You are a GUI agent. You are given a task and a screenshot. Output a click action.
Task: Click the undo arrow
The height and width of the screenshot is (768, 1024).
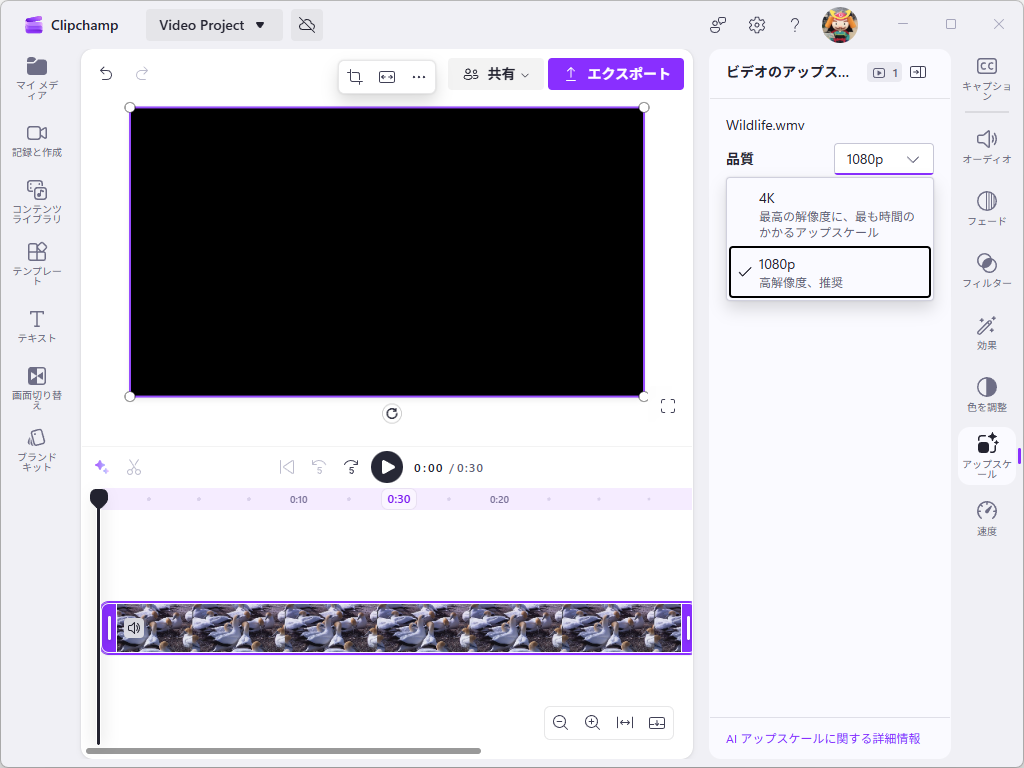(106, 74)
